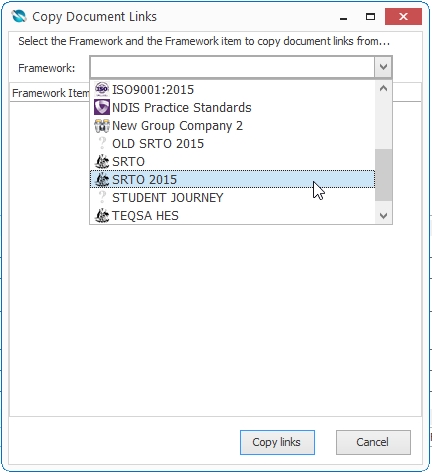Click the crest icon next to SRTO
The width and height of the screenshot is (432, 473).
(x=102, y=161)
